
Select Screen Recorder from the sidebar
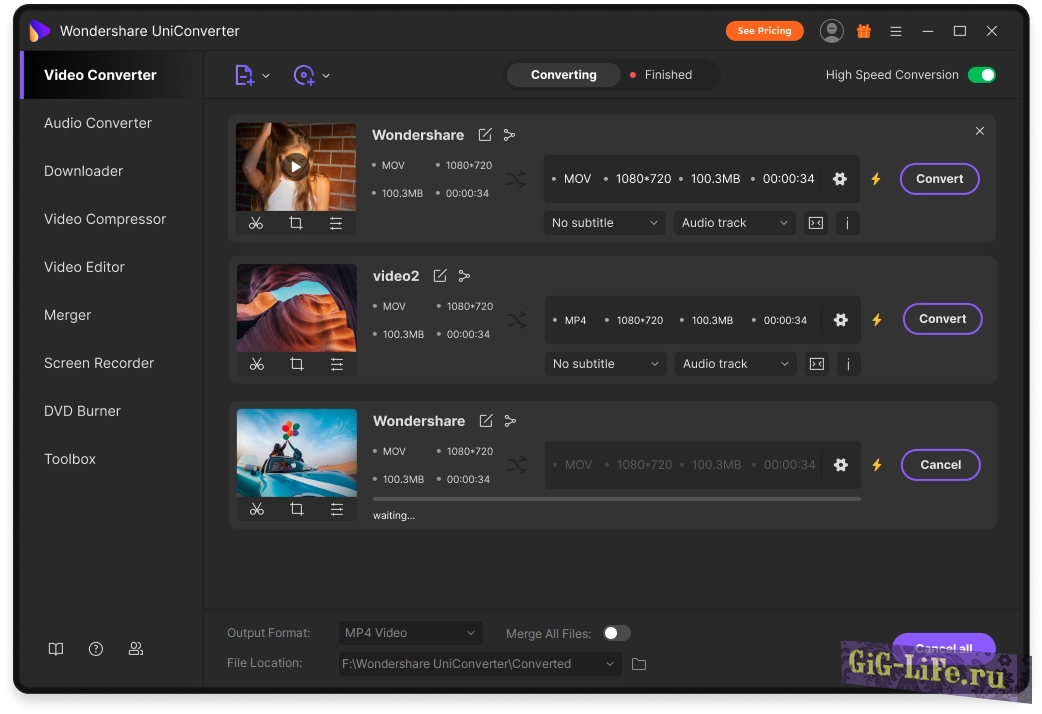[99, 363]
